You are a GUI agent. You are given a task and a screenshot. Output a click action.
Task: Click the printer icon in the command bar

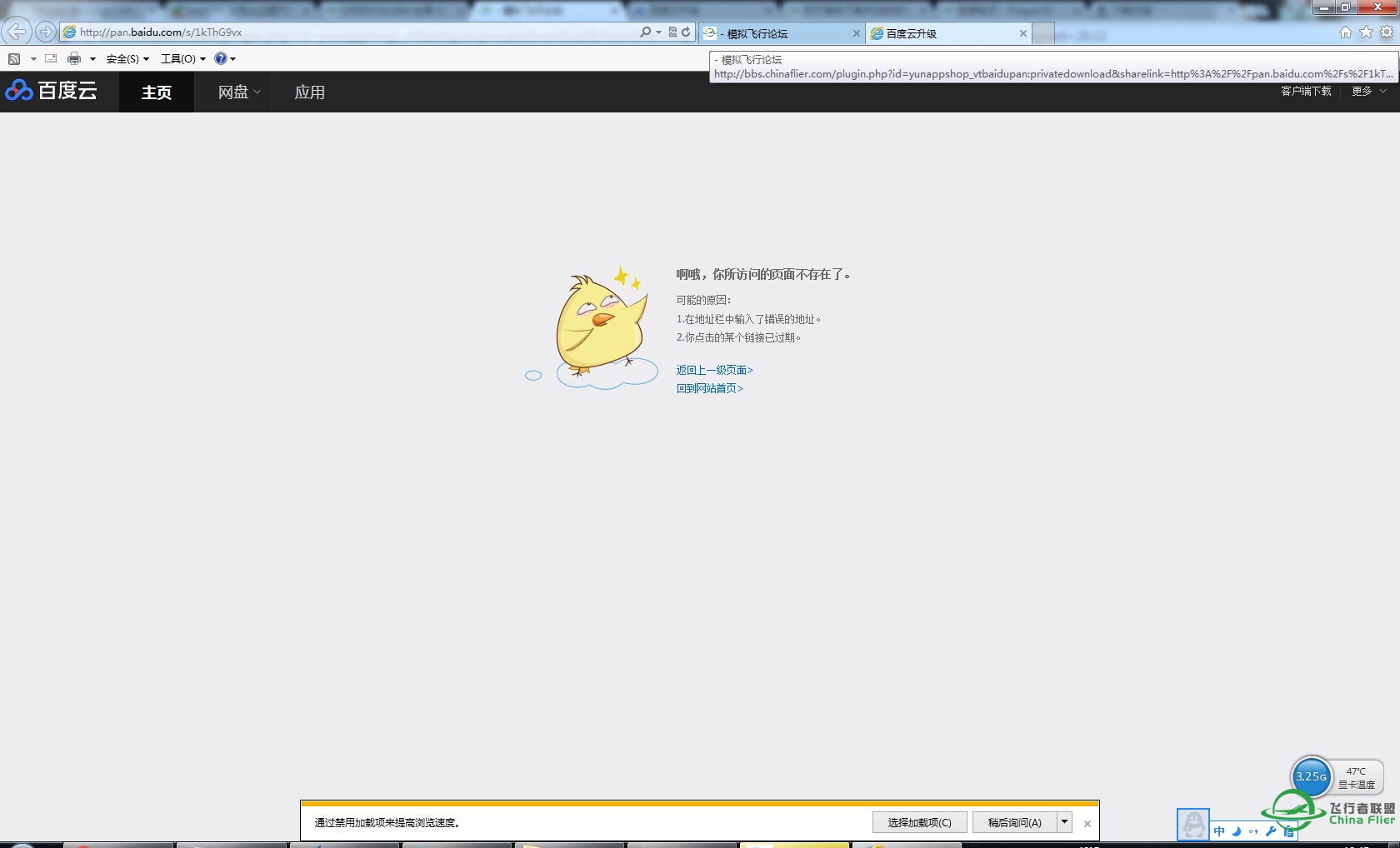[x=74, y=58]
